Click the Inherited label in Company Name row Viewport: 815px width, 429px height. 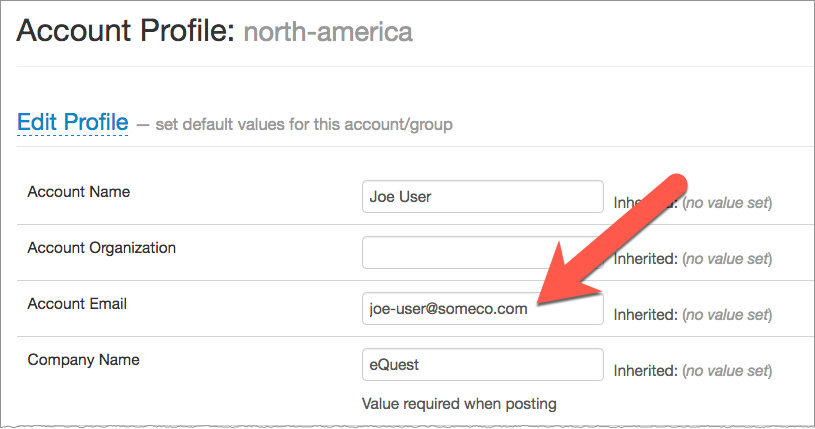click(x=644, y=371)
